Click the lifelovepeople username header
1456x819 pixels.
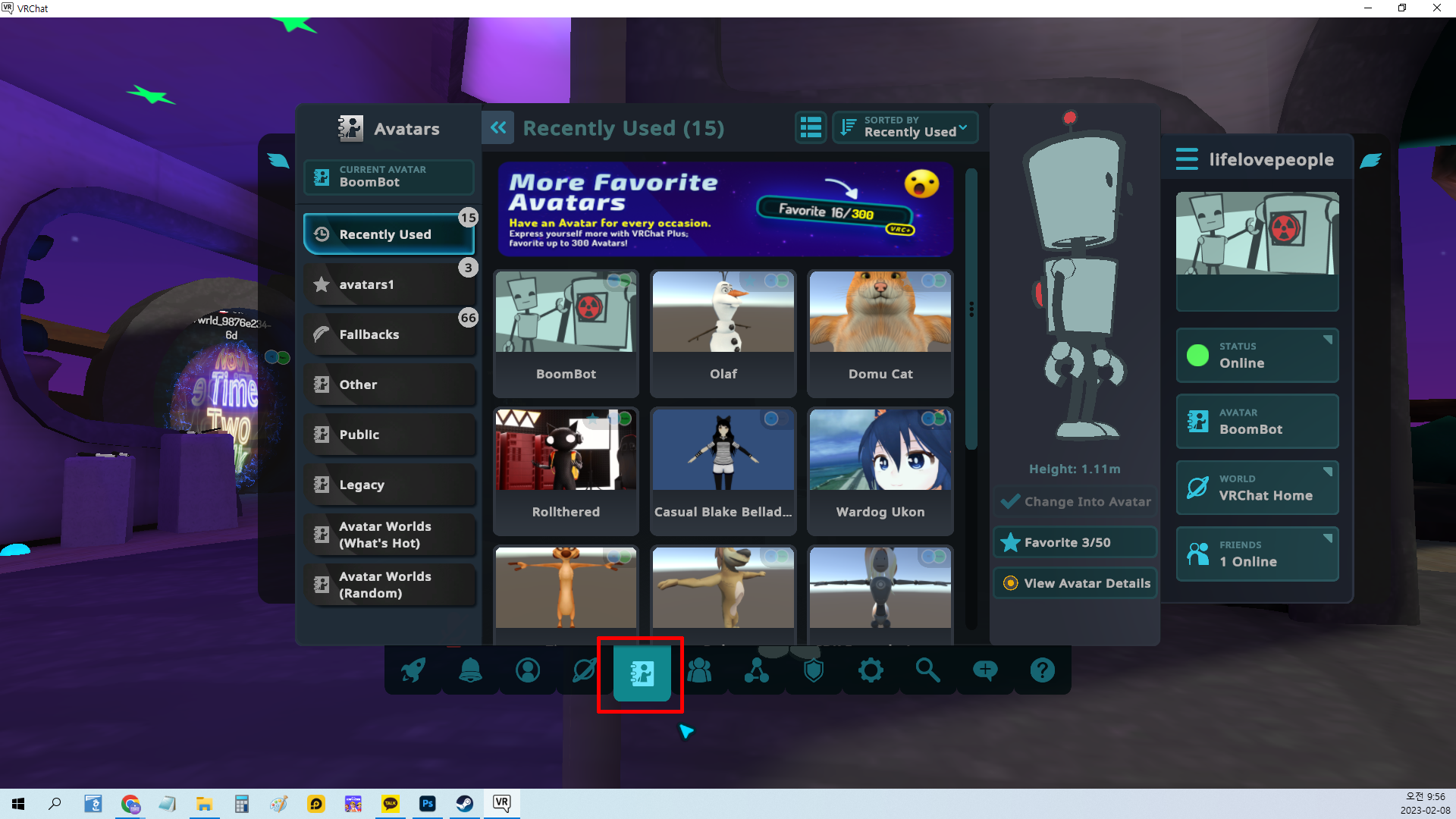coord(1271,160)
